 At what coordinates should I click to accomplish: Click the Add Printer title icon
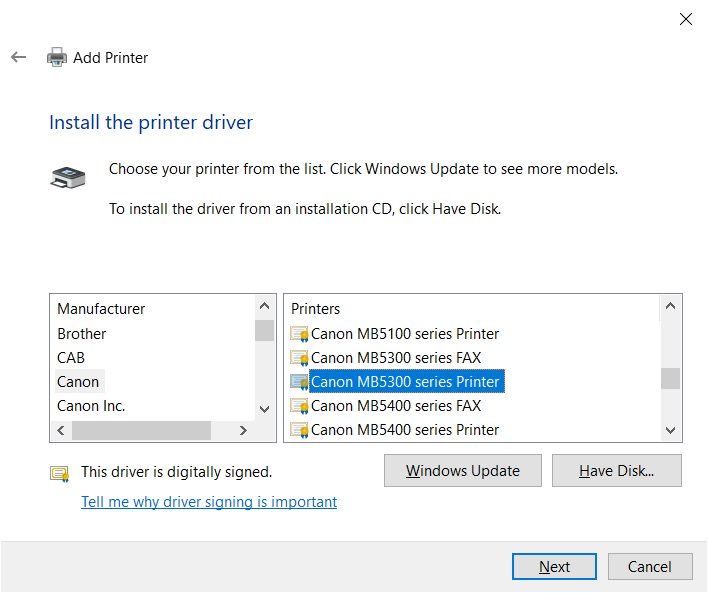[57, 57]
